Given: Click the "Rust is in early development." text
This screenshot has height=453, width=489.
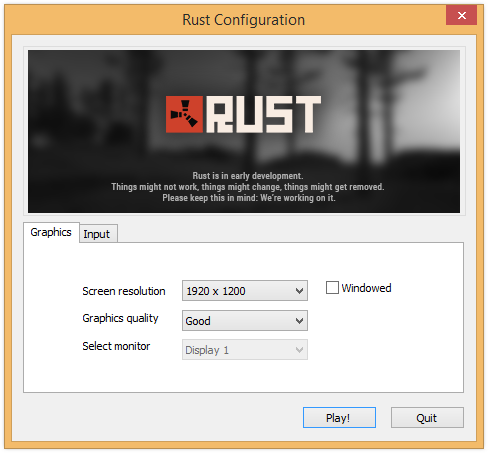Looking at the screenshot, I should [x=248, y=176].
